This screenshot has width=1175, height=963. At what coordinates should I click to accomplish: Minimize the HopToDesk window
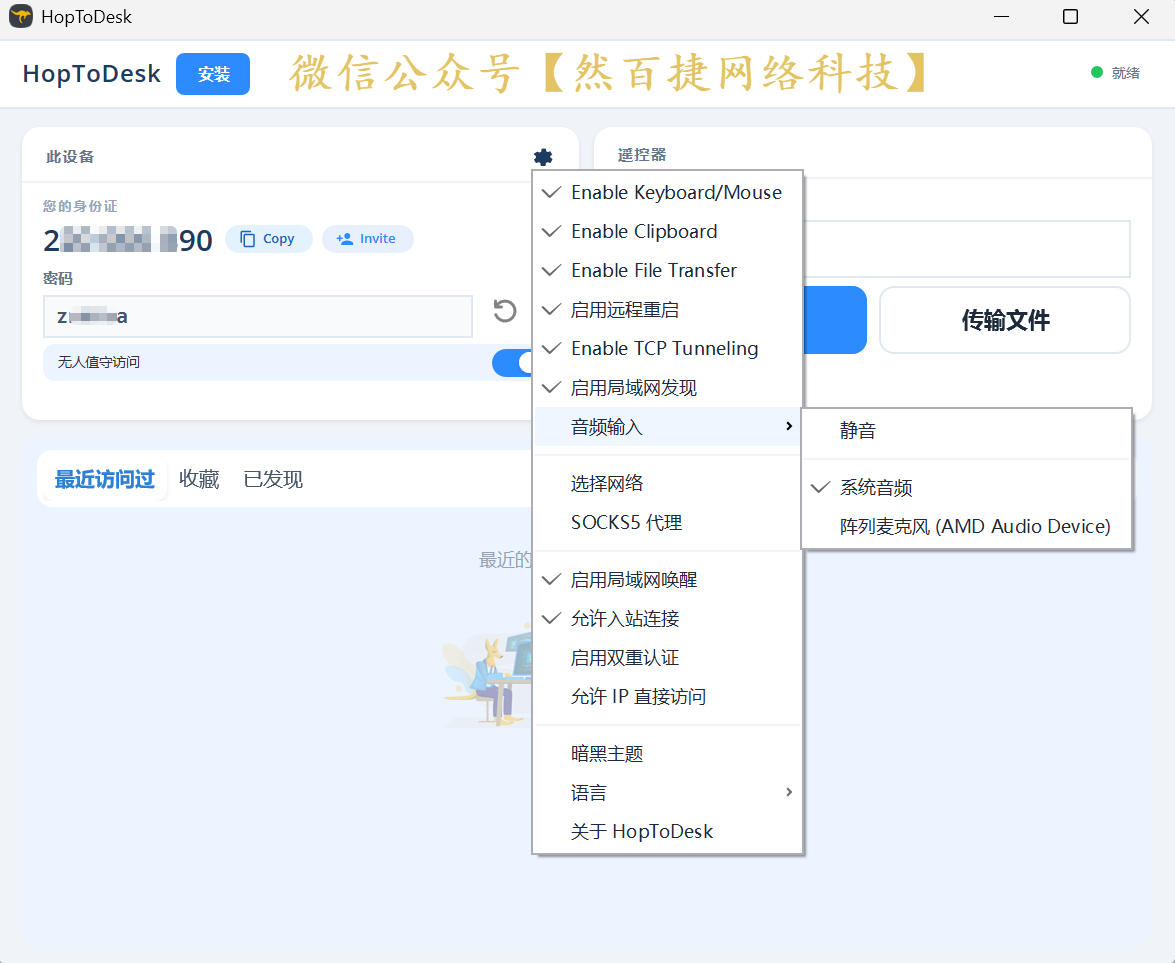(1001, 16)
